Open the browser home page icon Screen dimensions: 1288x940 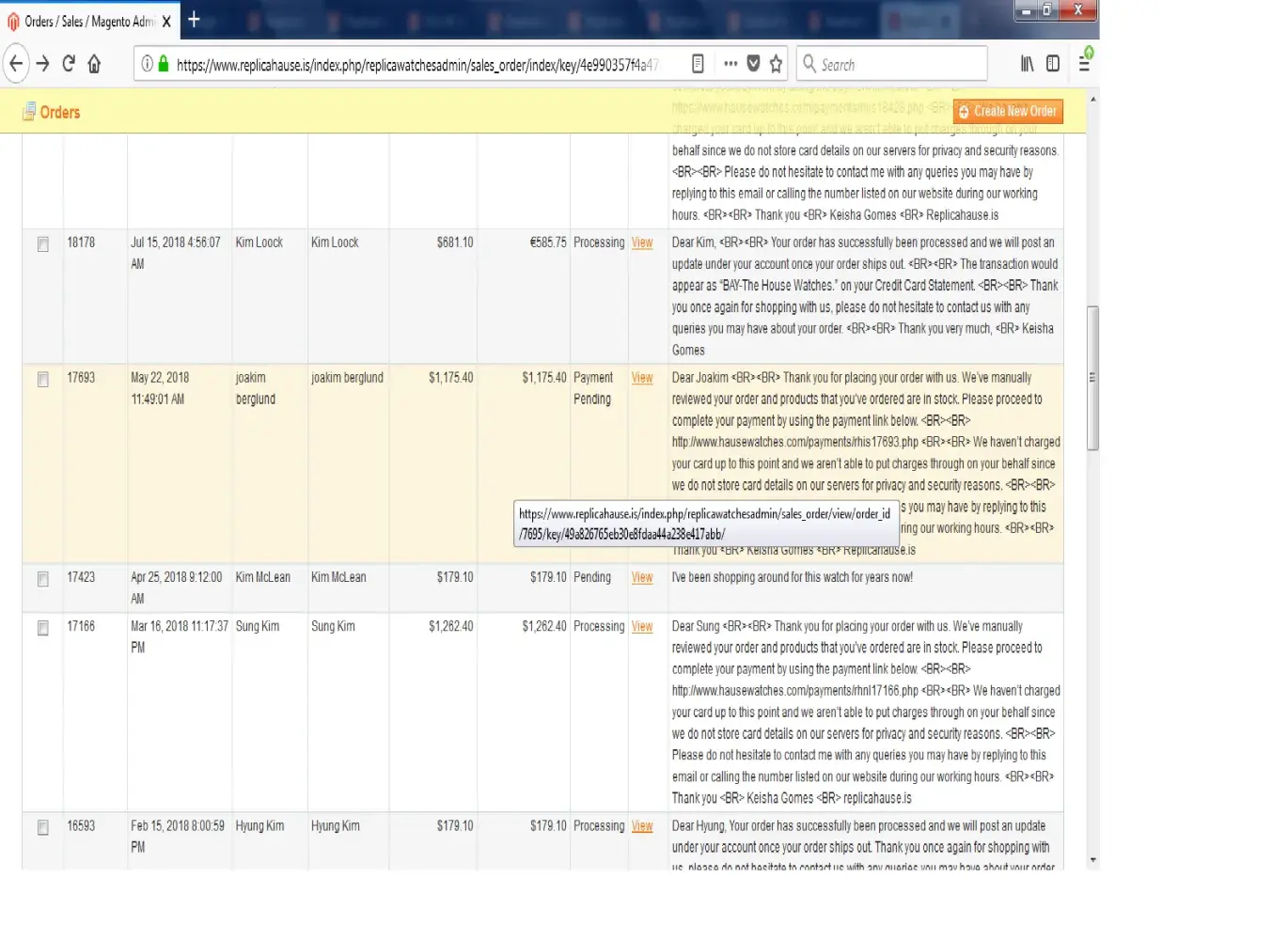coord(94,64)
